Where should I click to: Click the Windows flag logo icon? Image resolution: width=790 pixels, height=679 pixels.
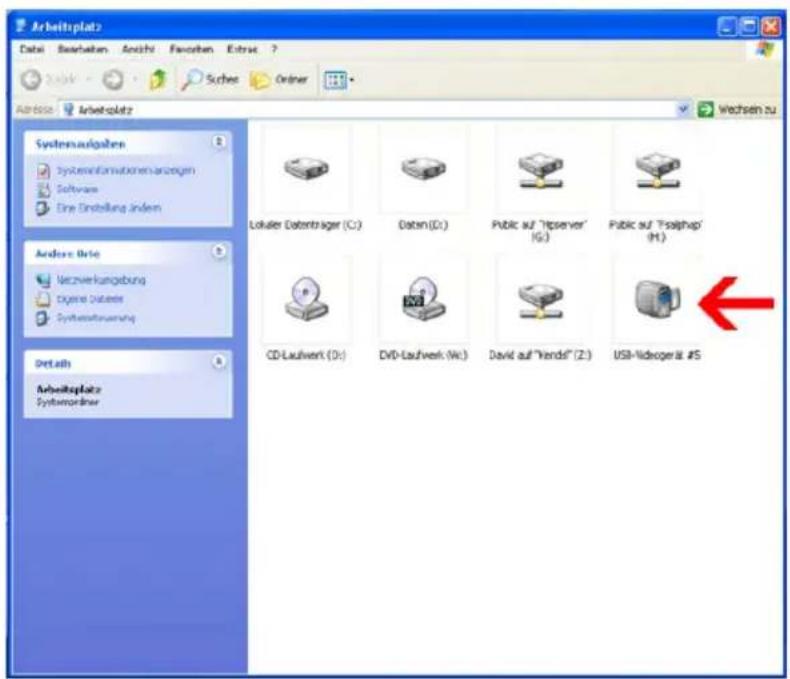point(766,50)
